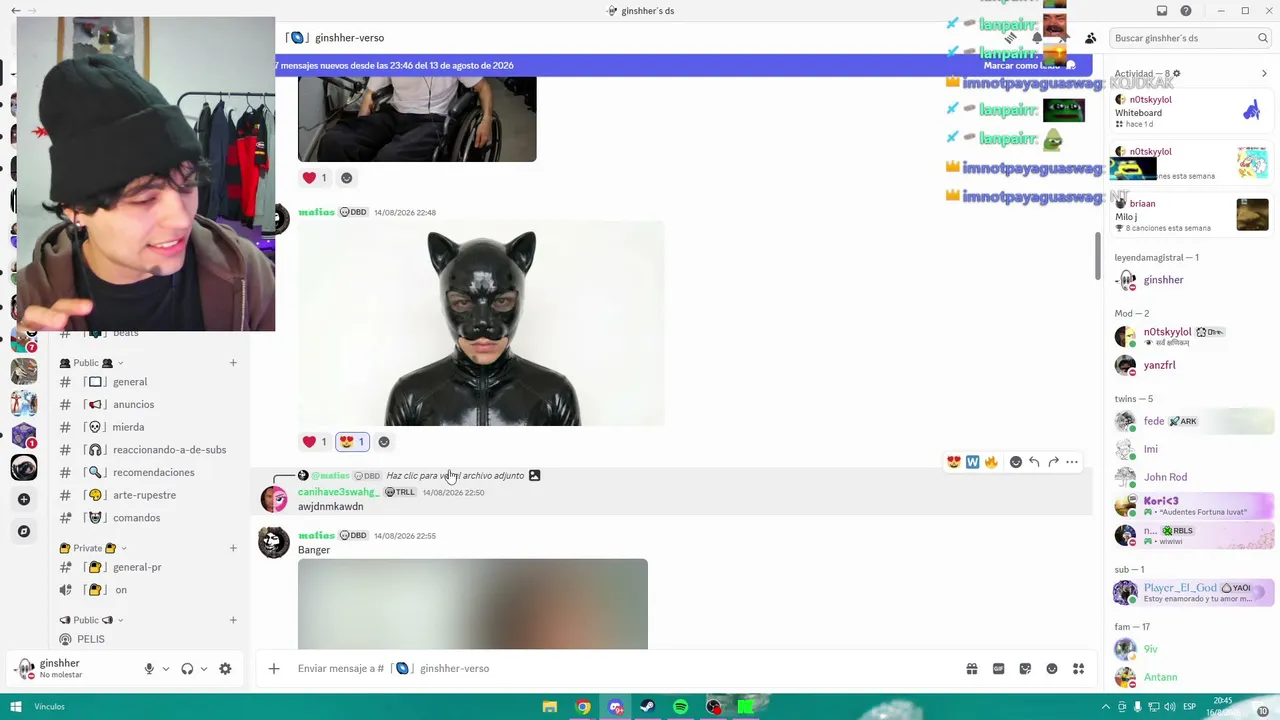
Task: Open the Discord help icon
Action: point(1186,11)
